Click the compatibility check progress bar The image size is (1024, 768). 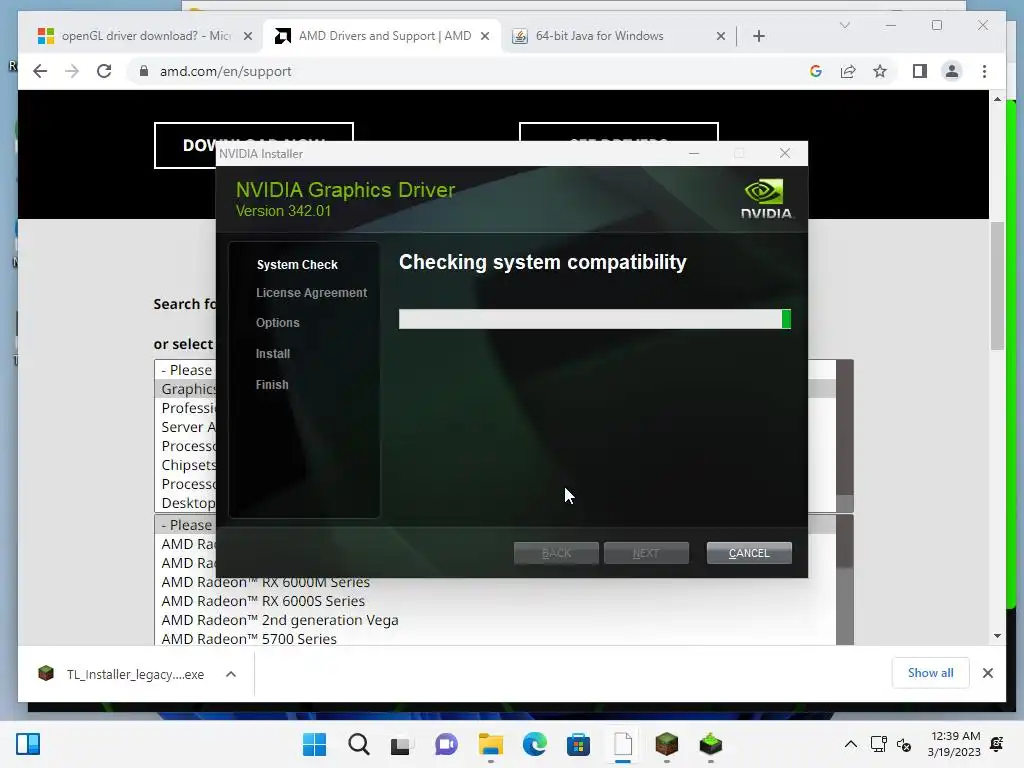click(x=595, y=319)
